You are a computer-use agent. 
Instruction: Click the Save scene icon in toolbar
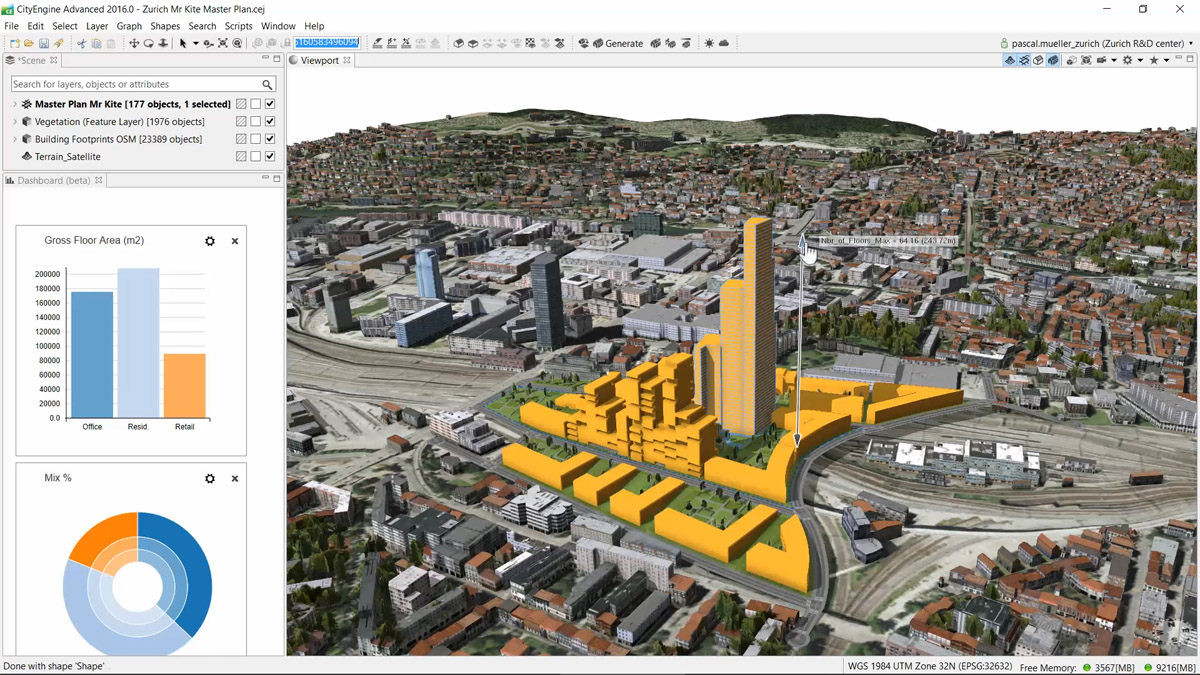coord(44,44)
